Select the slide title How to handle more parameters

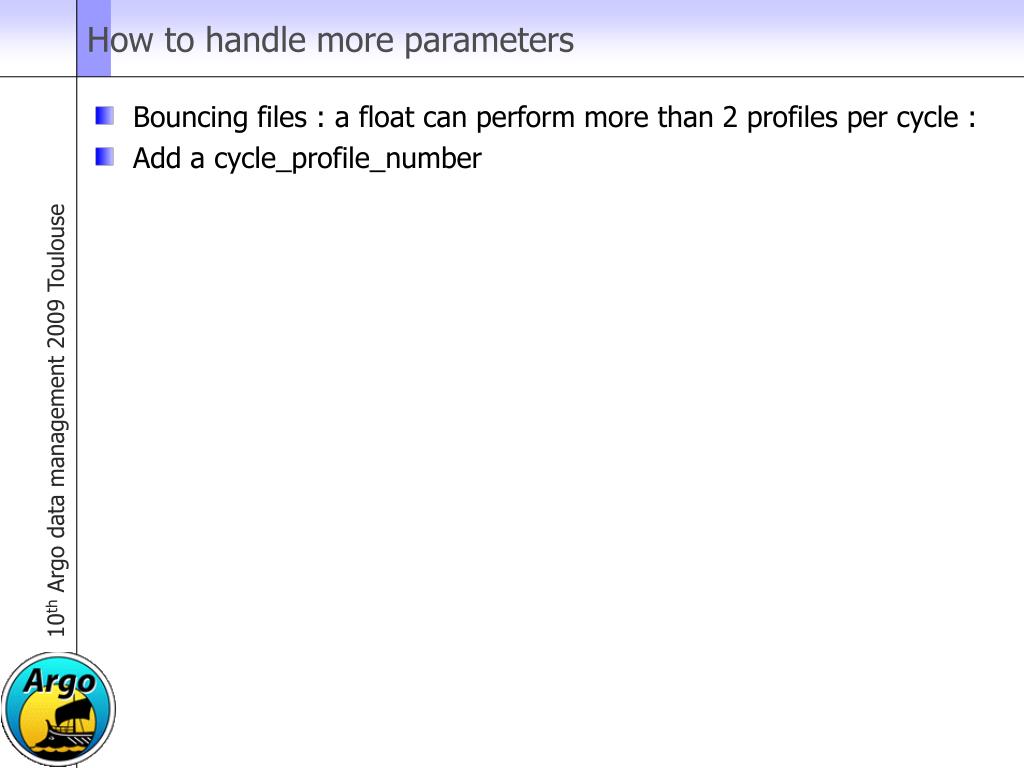330,40
